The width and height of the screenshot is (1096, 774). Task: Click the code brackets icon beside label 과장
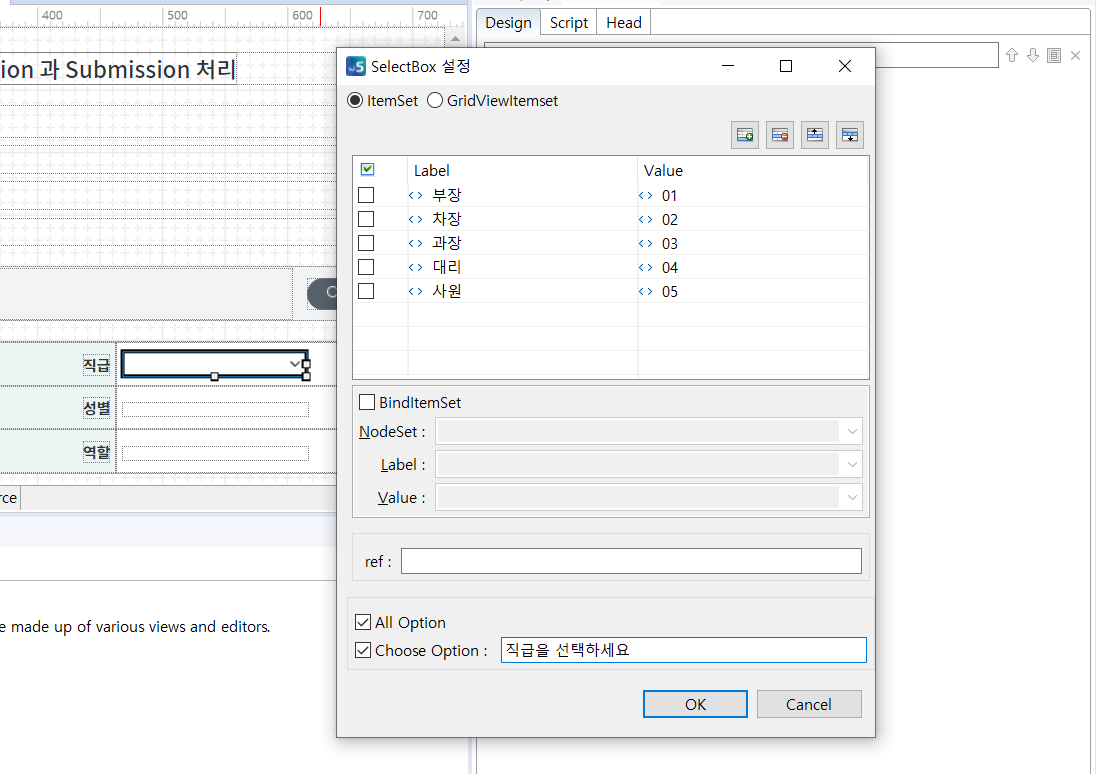coord(415,243)
